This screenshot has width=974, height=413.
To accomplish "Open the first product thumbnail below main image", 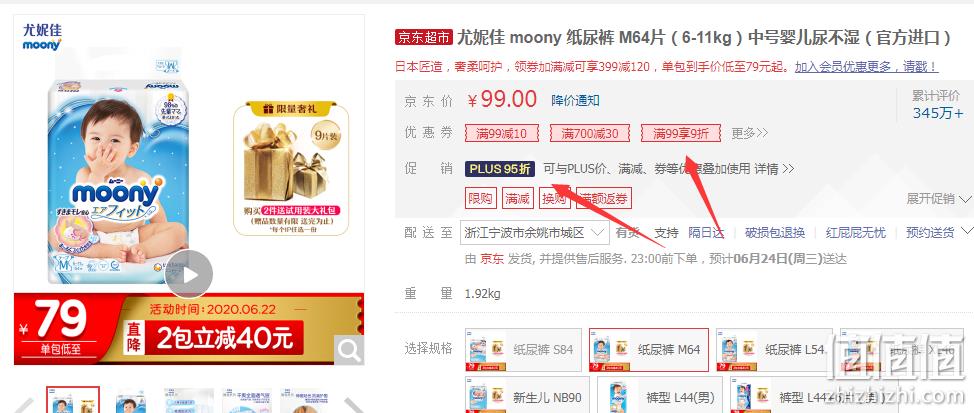I will 73,400.
